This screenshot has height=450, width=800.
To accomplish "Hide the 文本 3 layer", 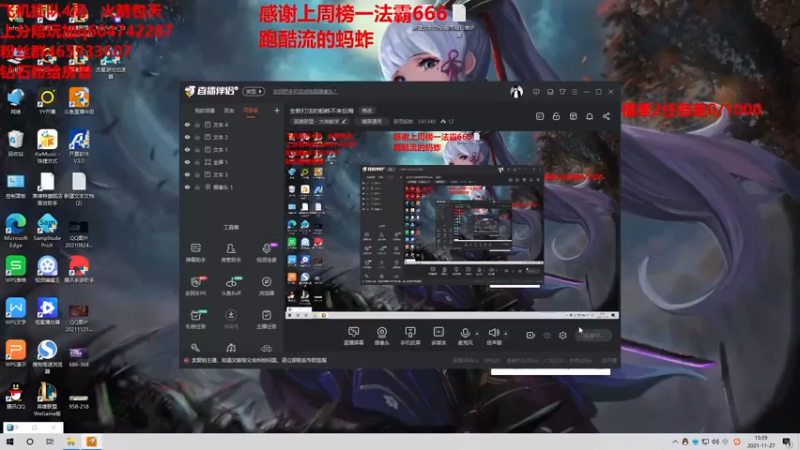I will pos(187,174).
